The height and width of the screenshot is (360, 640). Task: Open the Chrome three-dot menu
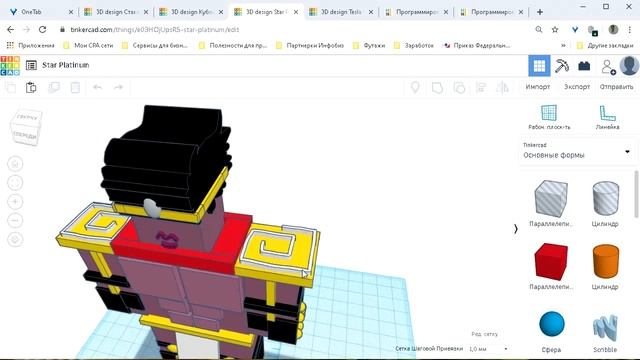tap(630, 29)
